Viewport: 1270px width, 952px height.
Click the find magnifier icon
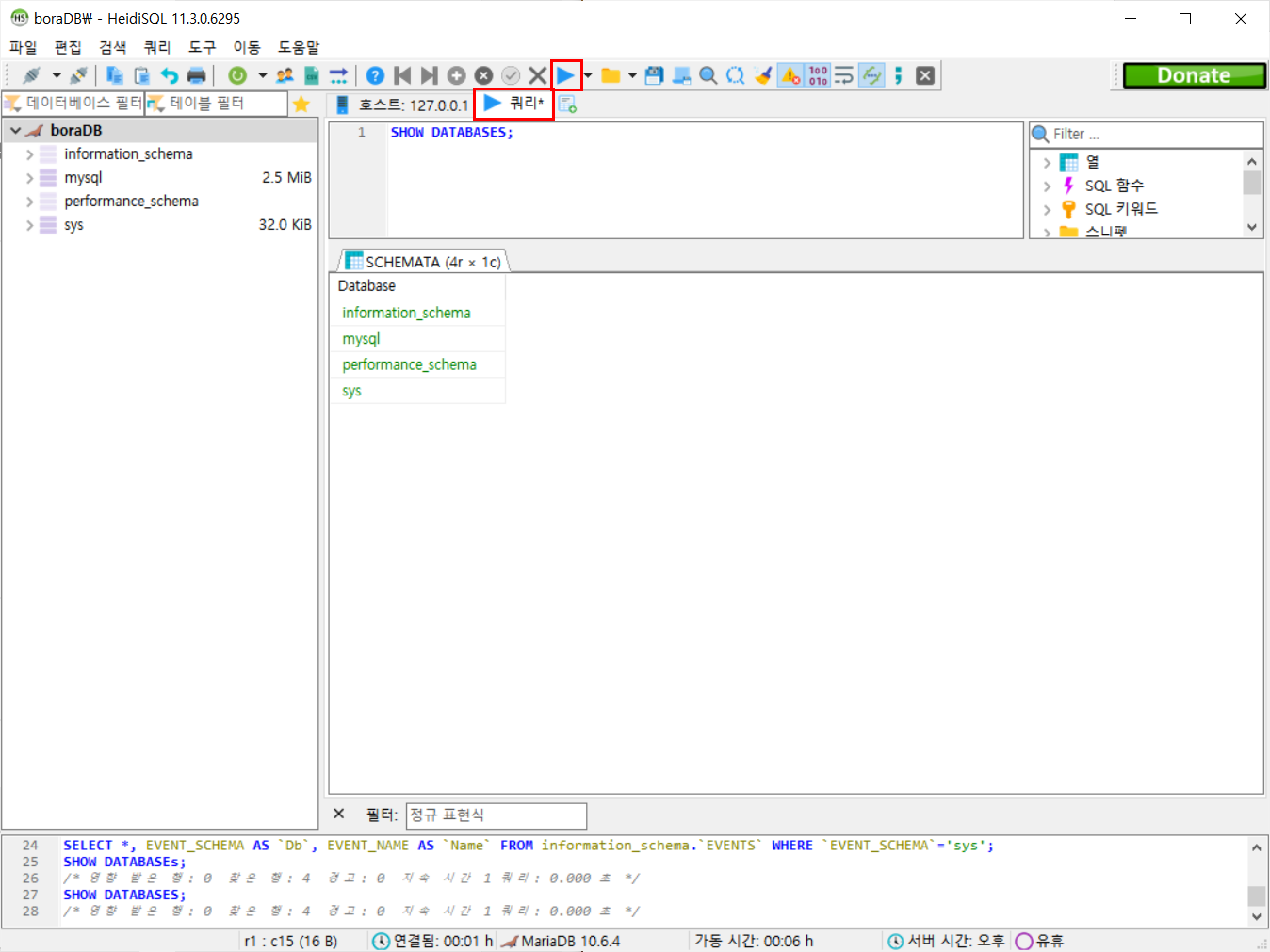pyautogui.click(x=708, y=75)
